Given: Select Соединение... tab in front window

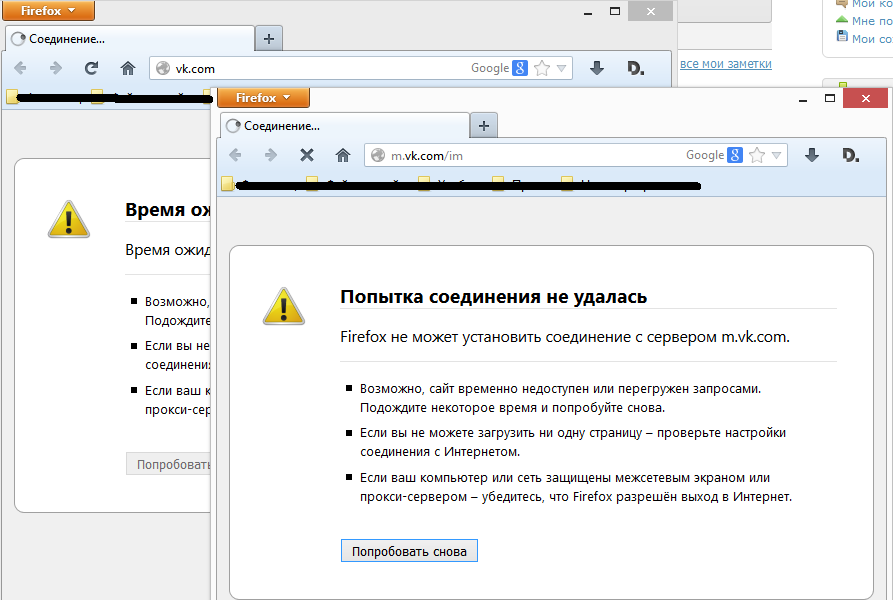Looking at the screenshot, I should pyautogui.click(x=345, y=126).
